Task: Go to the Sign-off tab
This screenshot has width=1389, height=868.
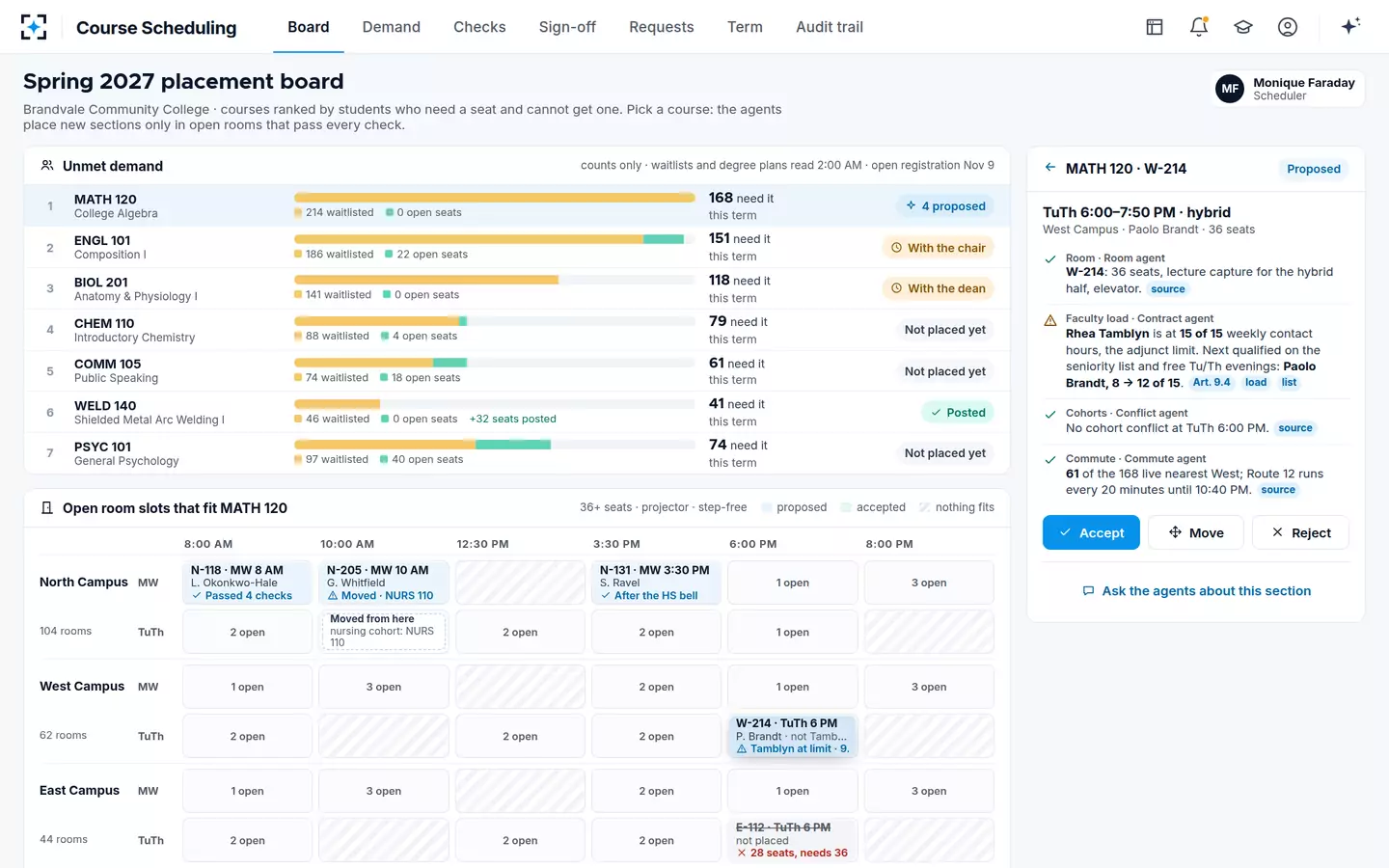Action: [567, 27]
